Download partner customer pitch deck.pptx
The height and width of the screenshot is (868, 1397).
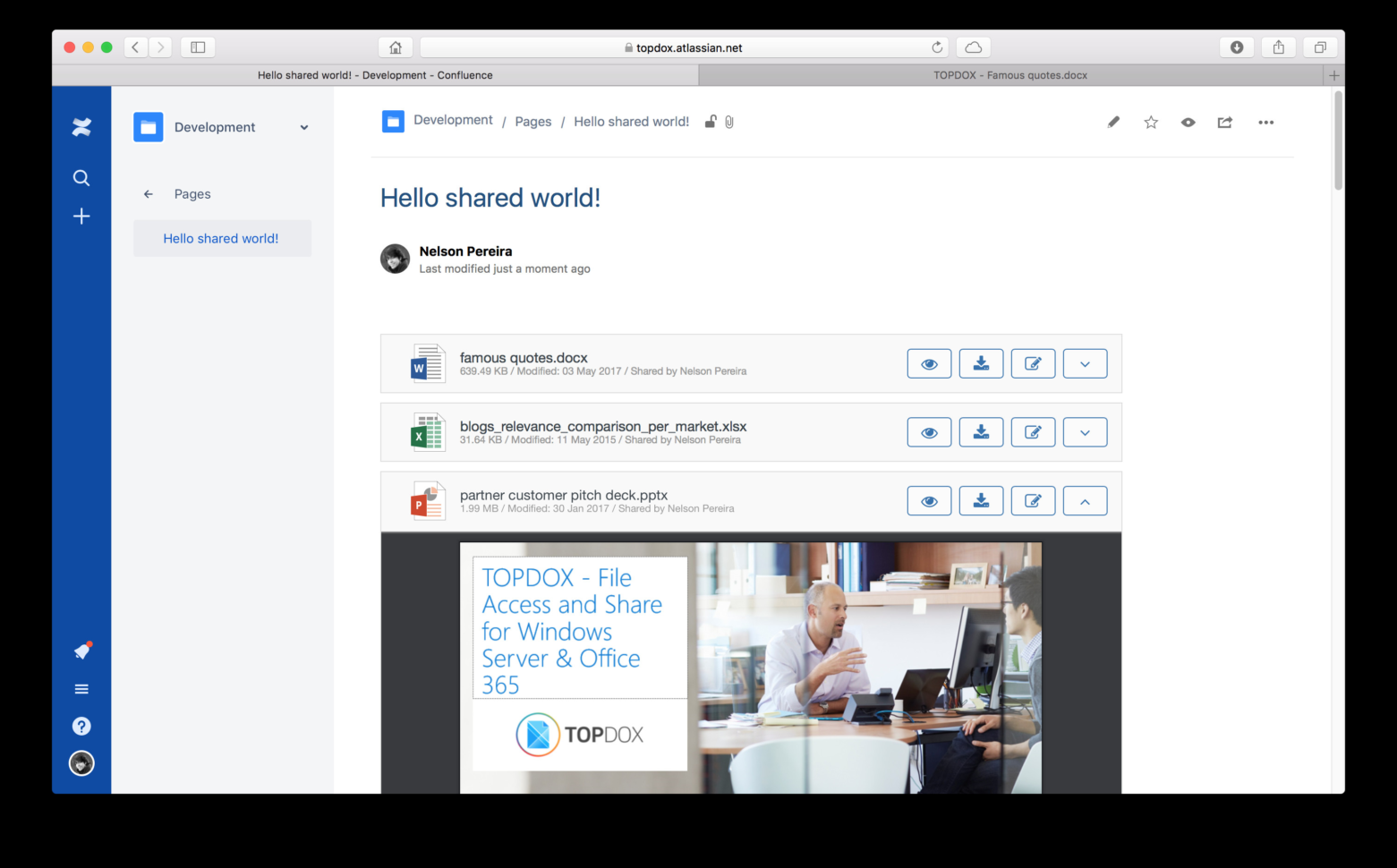[x=981, y=501]
